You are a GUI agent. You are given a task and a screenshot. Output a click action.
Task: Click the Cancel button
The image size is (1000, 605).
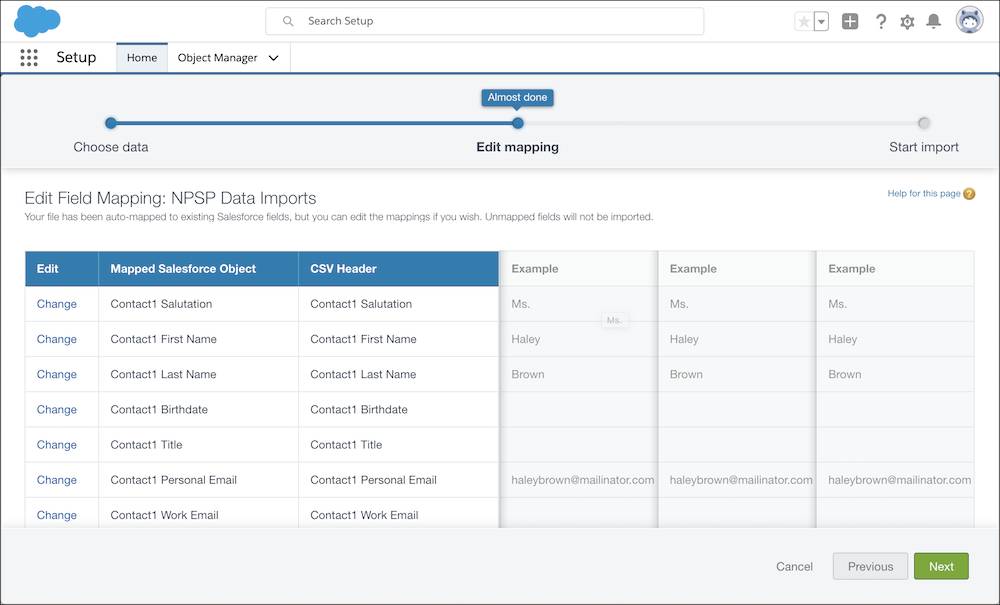(794, 566)
